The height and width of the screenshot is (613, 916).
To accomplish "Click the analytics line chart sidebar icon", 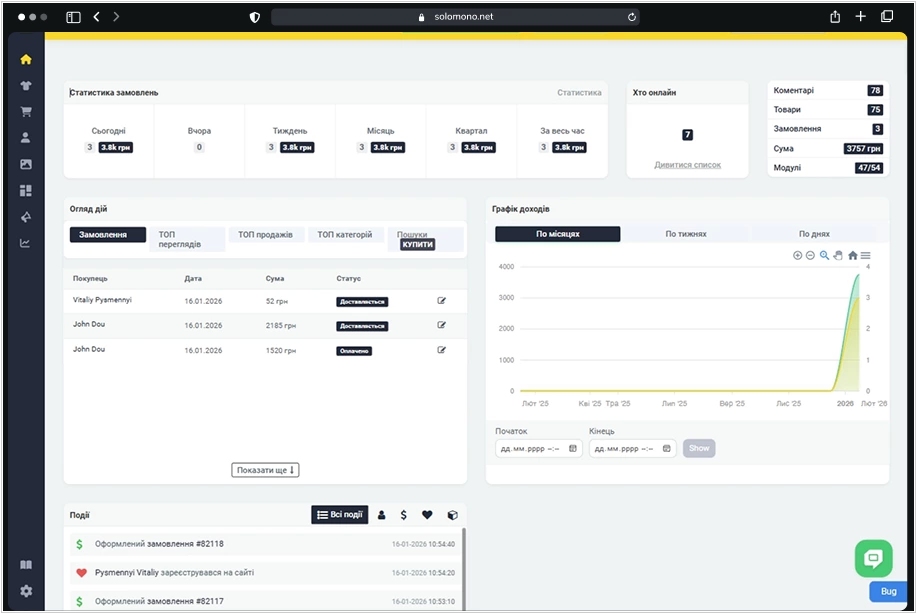I will point(26,243).
